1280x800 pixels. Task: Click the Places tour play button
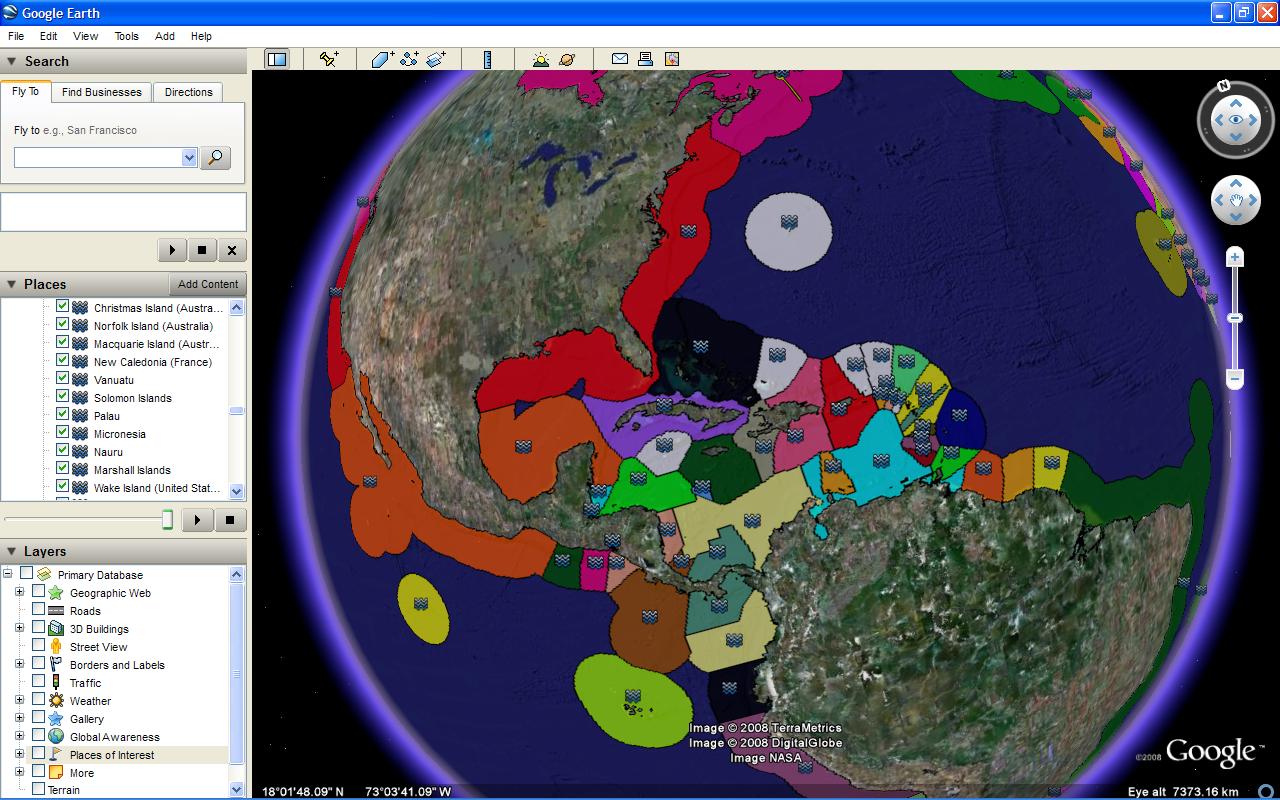click(x=198, y=520)
